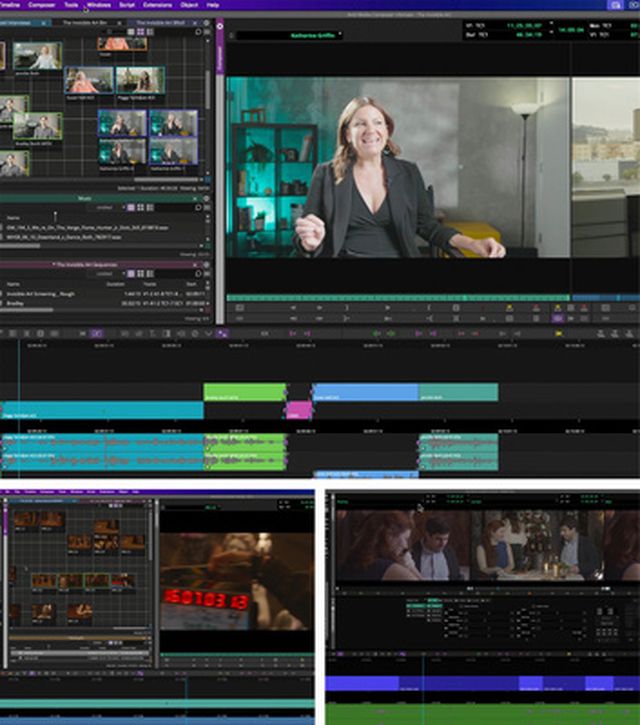Open the Composer menu
This screenshot has width=640, height=725.
click(42, 5)
